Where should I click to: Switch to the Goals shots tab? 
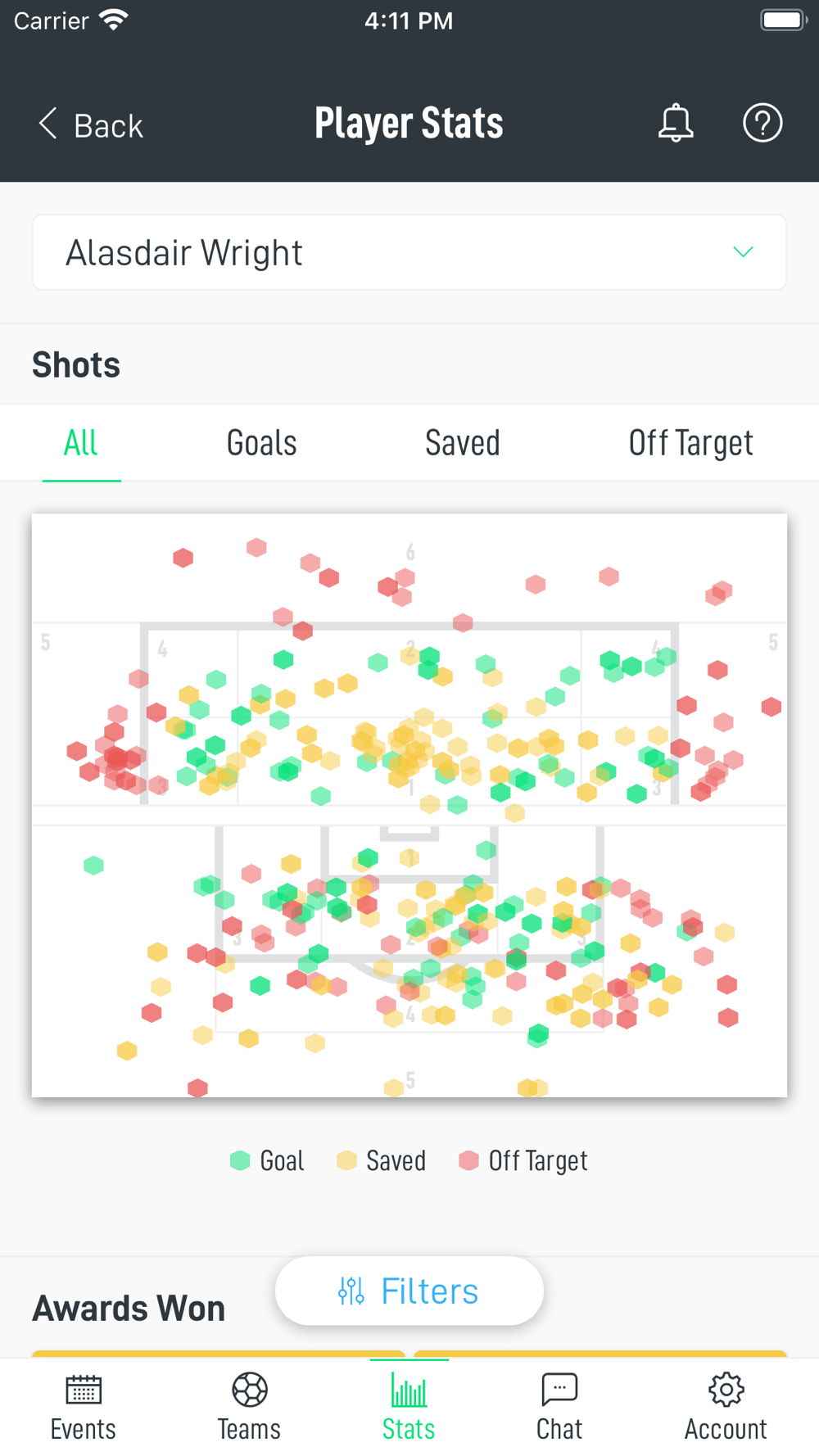coord(261,443)
